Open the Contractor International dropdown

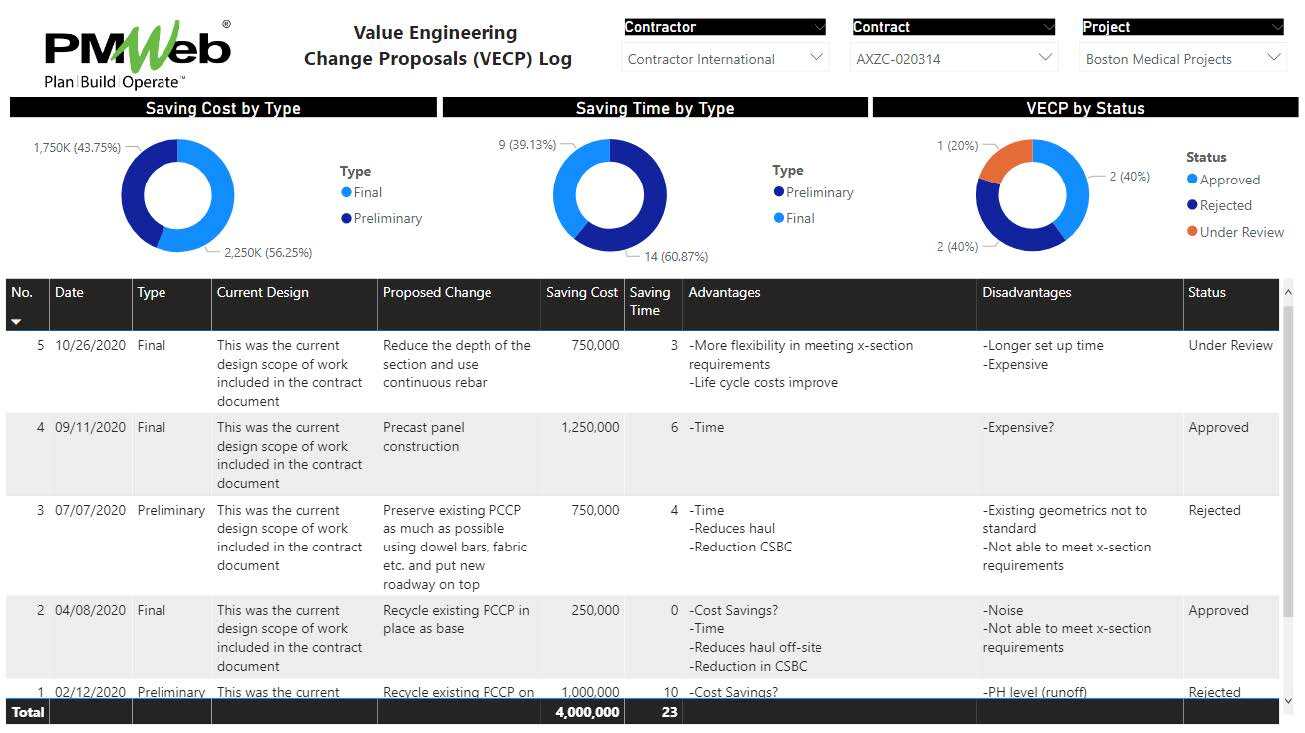click(816, 58)
